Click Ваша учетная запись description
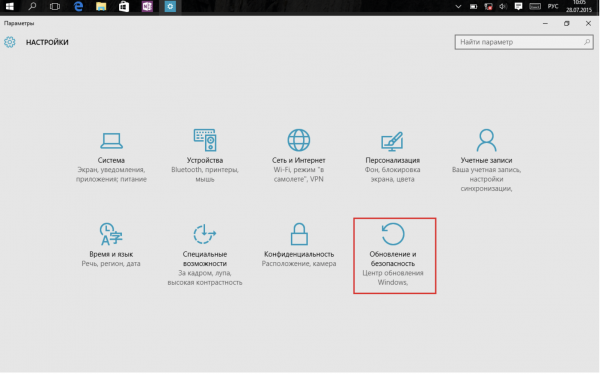This screenshot has height=374, width=600. [x=486, y=179]
